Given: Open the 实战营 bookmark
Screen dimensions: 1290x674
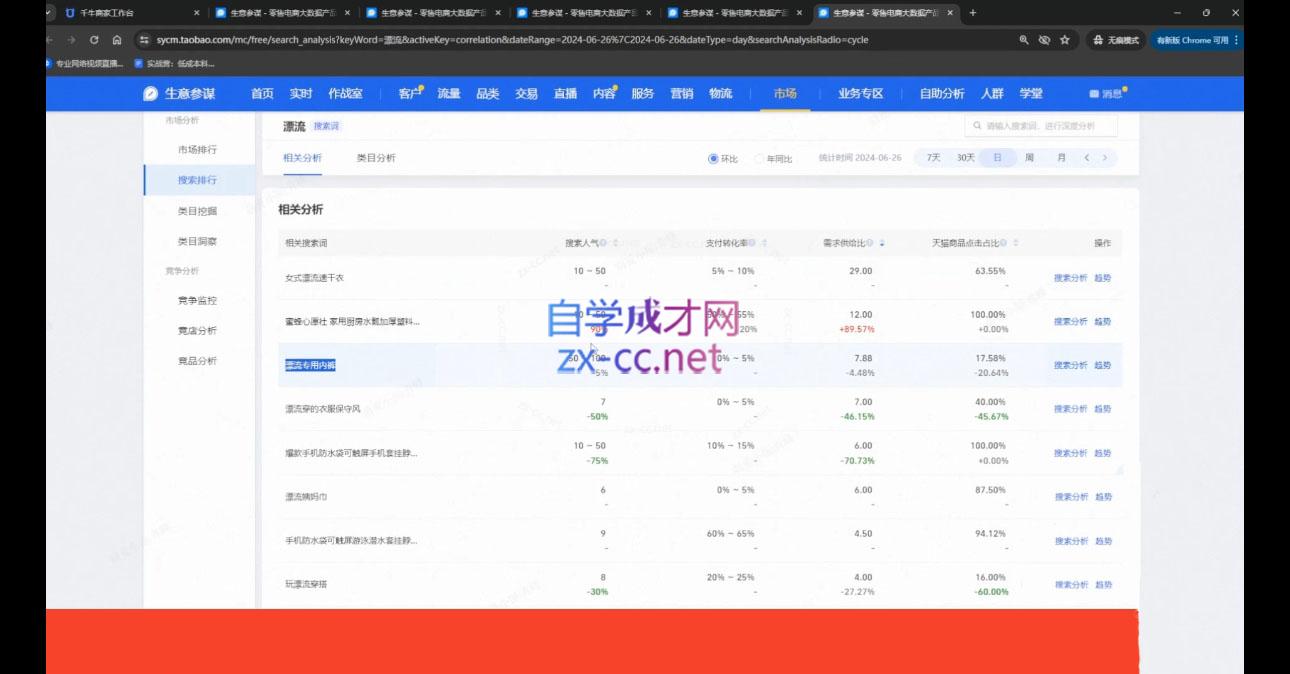Looking at the screenshot, I should [x=174, y=63].
